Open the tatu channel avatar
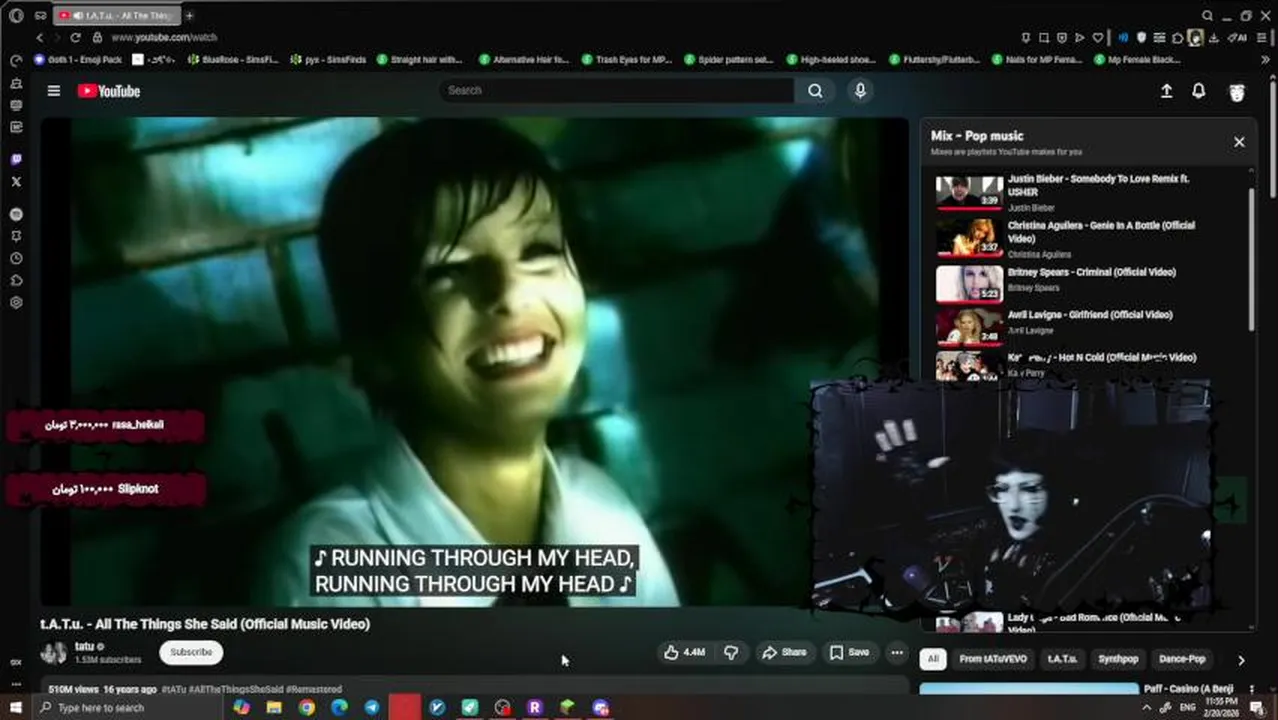Image resolution: width=1278 pixels, height=720 pixels. tap(54, 653)
